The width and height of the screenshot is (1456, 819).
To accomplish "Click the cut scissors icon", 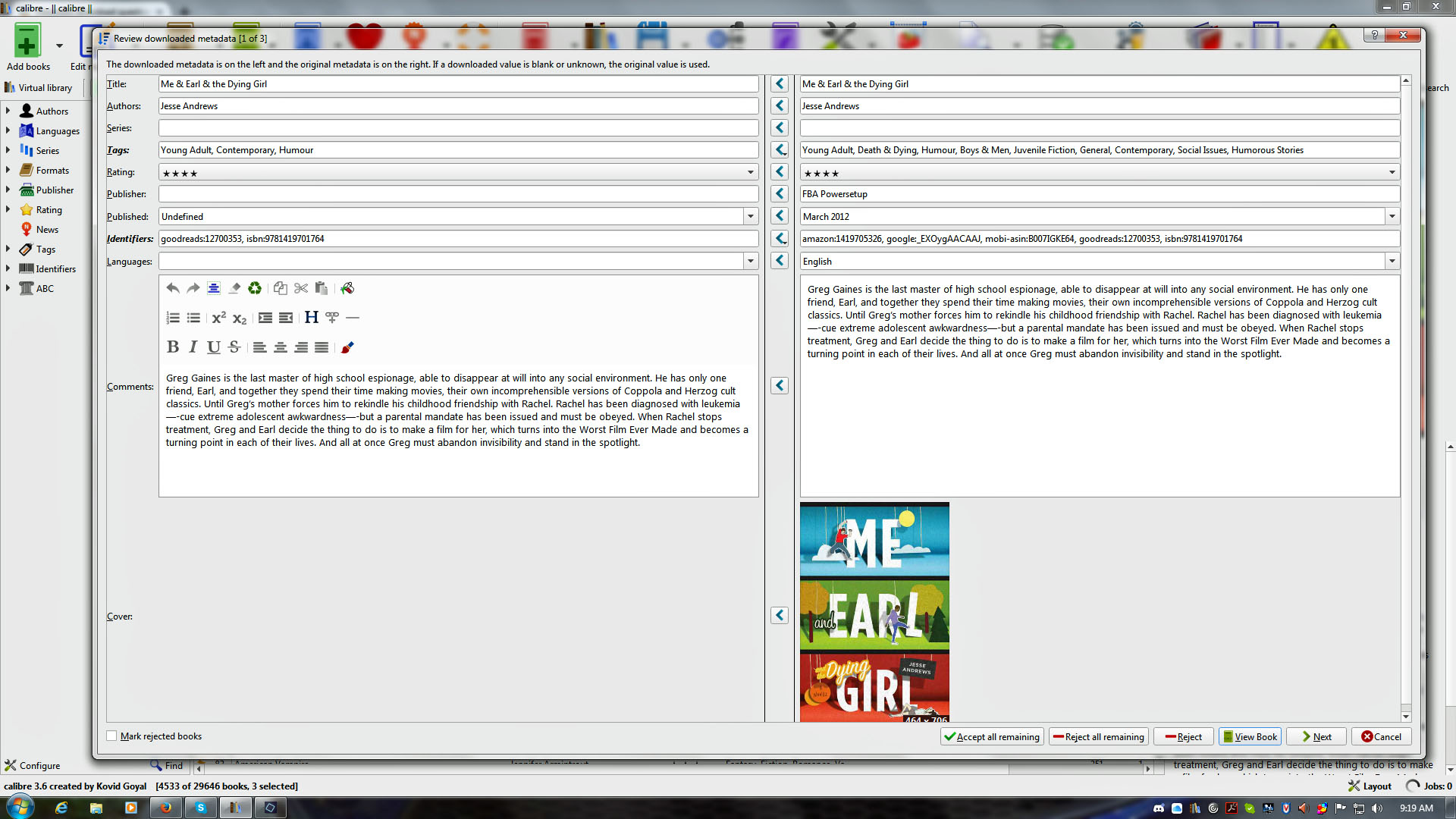I will tap(301, 288).
